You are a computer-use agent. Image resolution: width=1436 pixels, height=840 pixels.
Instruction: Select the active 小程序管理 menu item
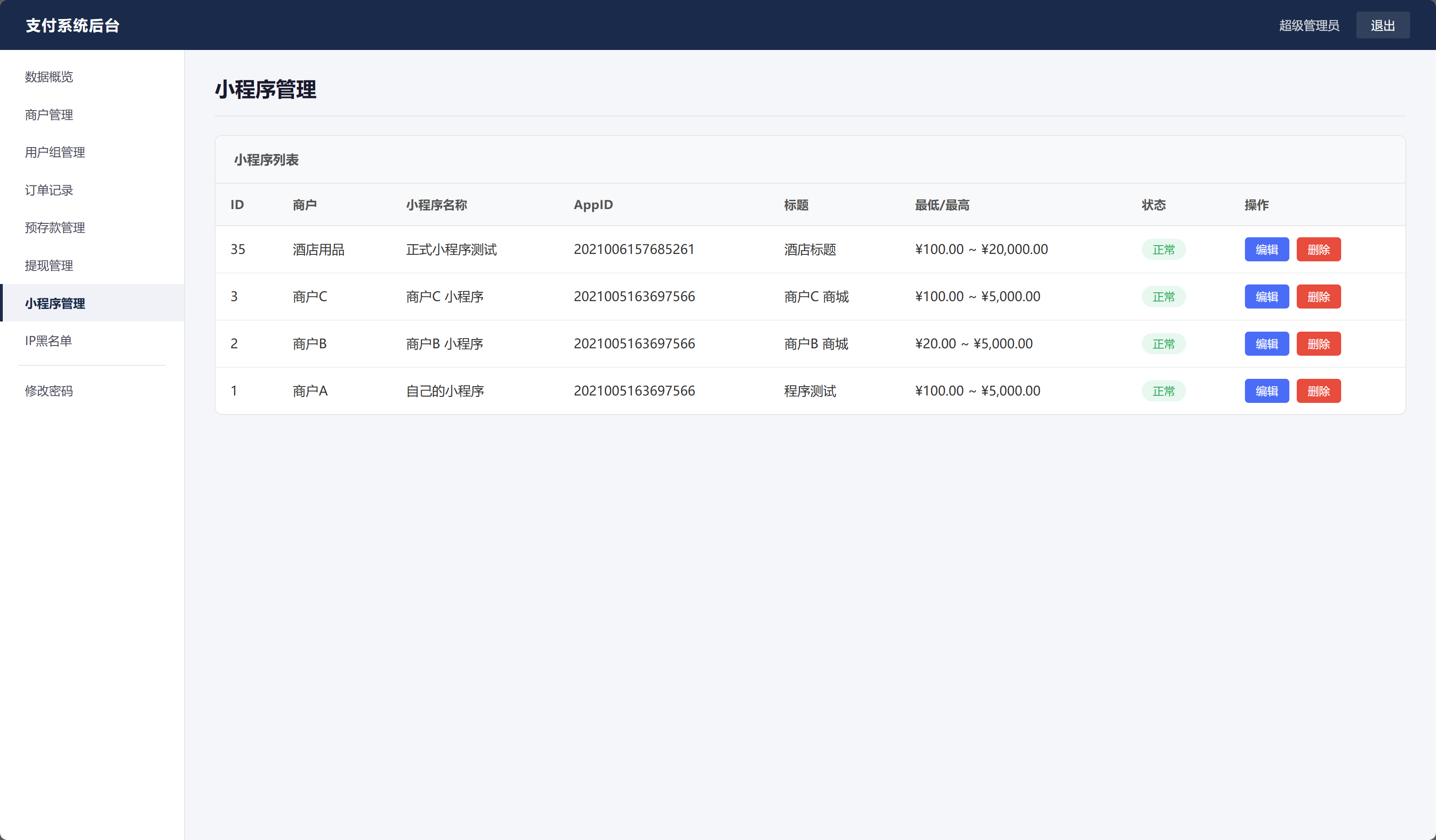point(92,303)
